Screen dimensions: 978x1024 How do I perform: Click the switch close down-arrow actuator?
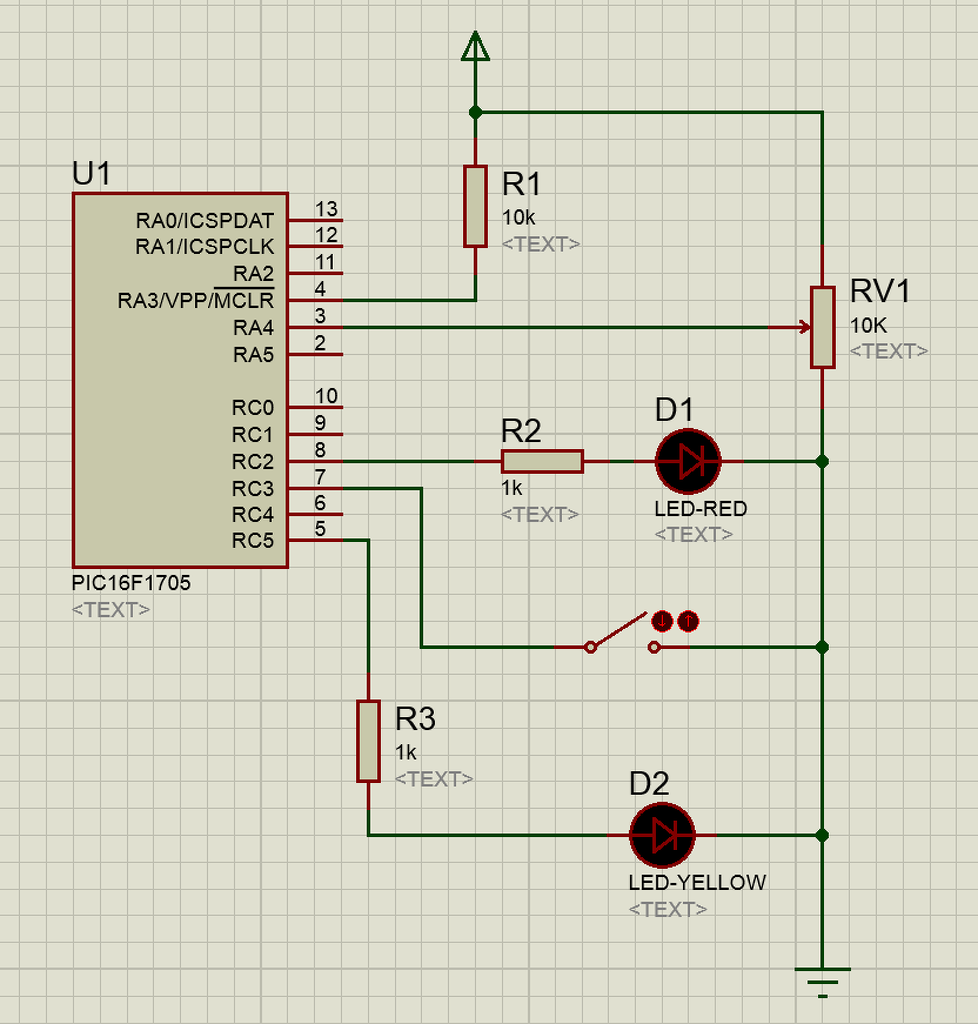click(x=662, y=621)
